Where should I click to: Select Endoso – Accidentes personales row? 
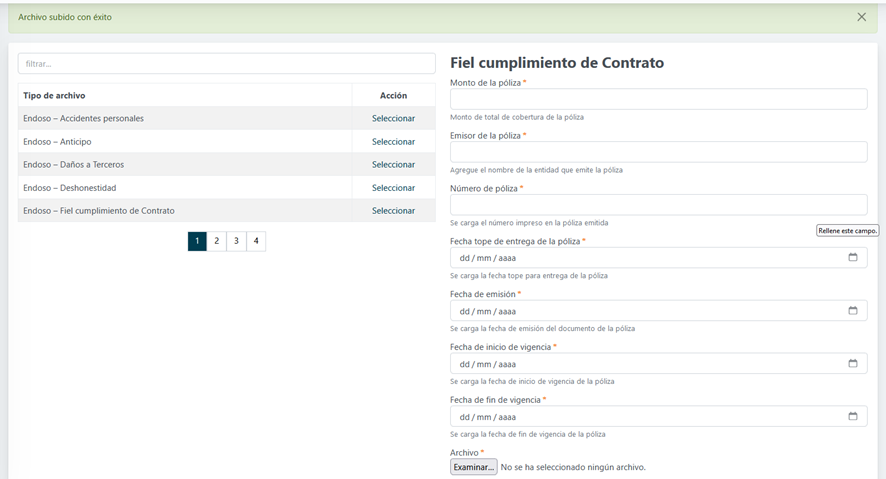click(393, 119)
